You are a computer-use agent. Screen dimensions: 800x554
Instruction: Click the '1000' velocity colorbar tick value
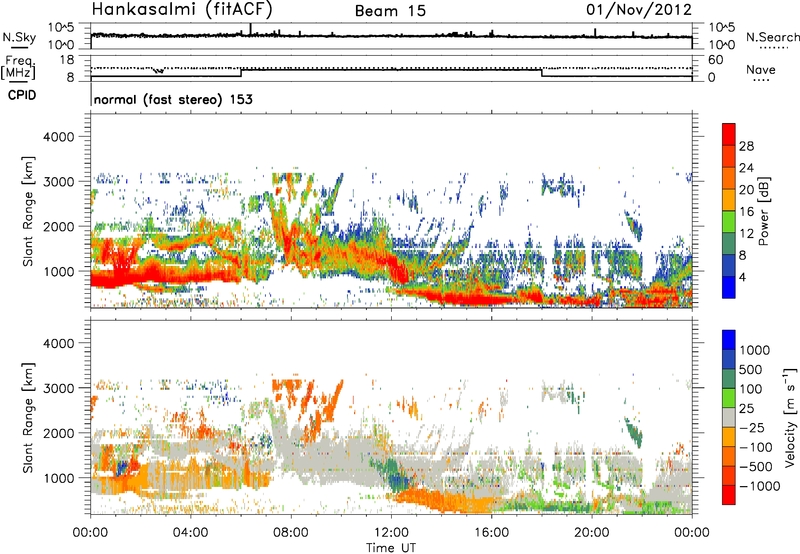tap(754, 350)
